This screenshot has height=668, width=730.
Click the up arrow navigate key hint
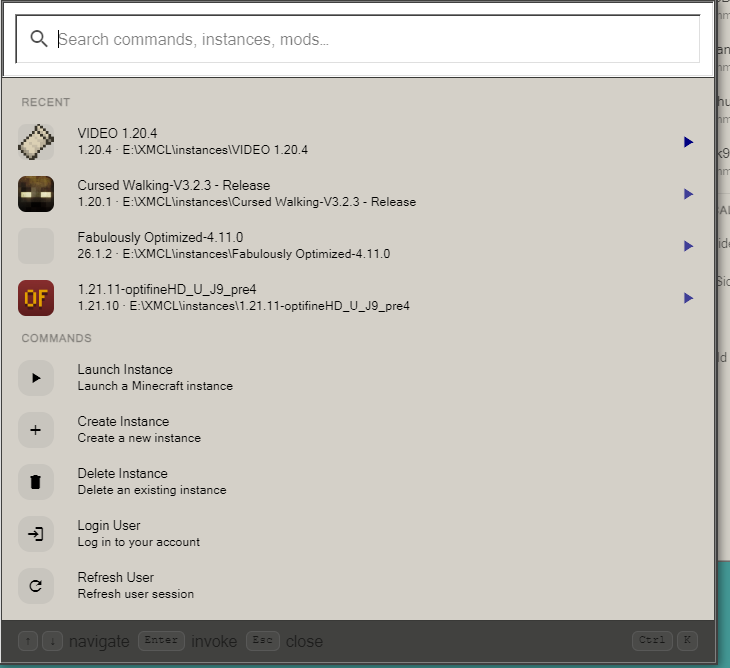28,641
